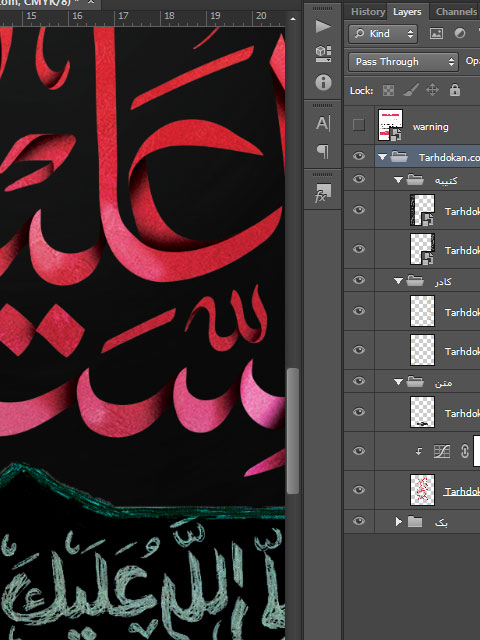Hide the Tarhdokan.com group
This screenshot has width=480, height=640.
coord(359,156)
